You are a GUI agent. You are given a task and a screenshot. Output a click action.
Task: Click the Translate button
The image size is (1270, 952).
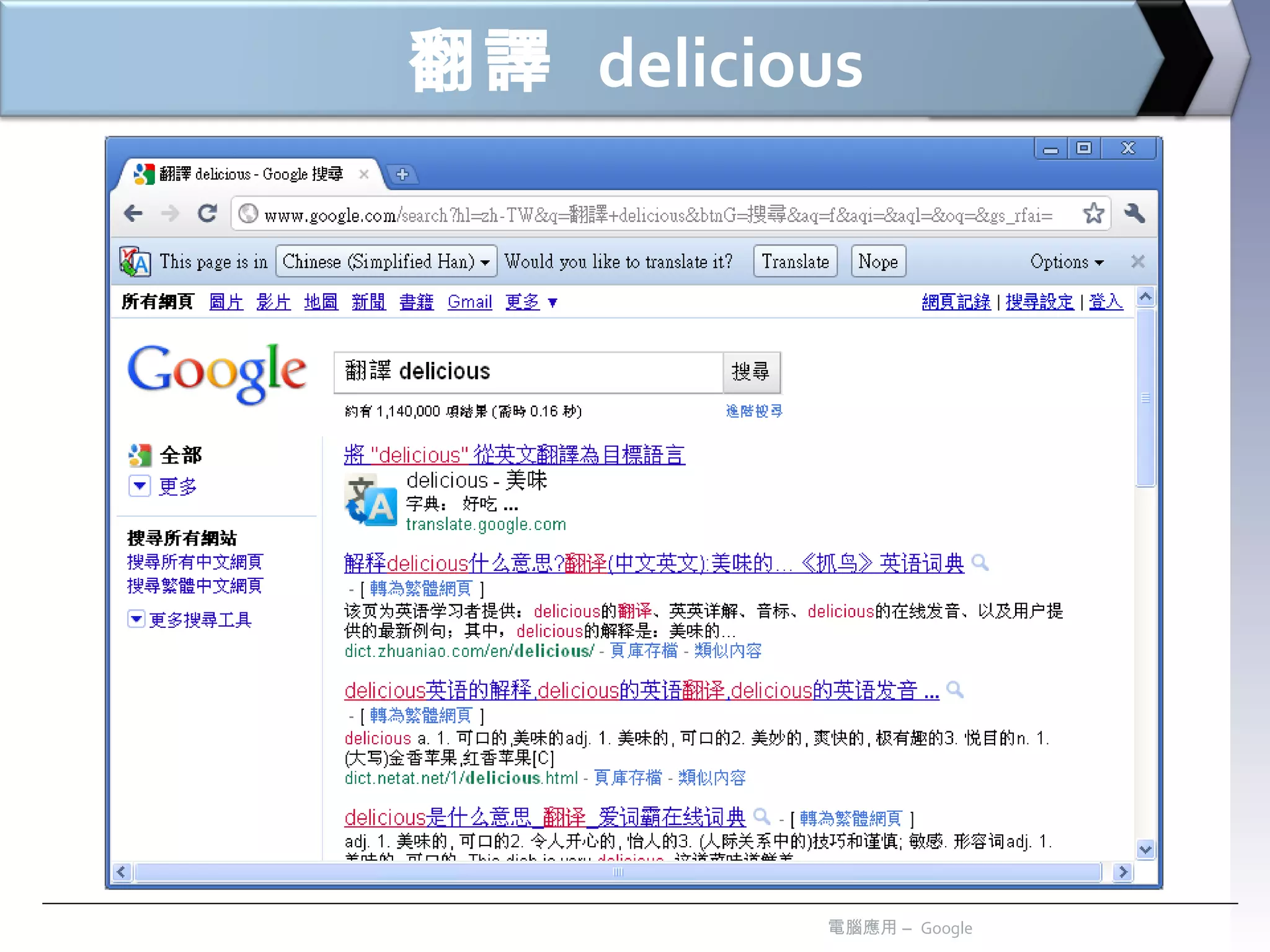coord(795,262)
